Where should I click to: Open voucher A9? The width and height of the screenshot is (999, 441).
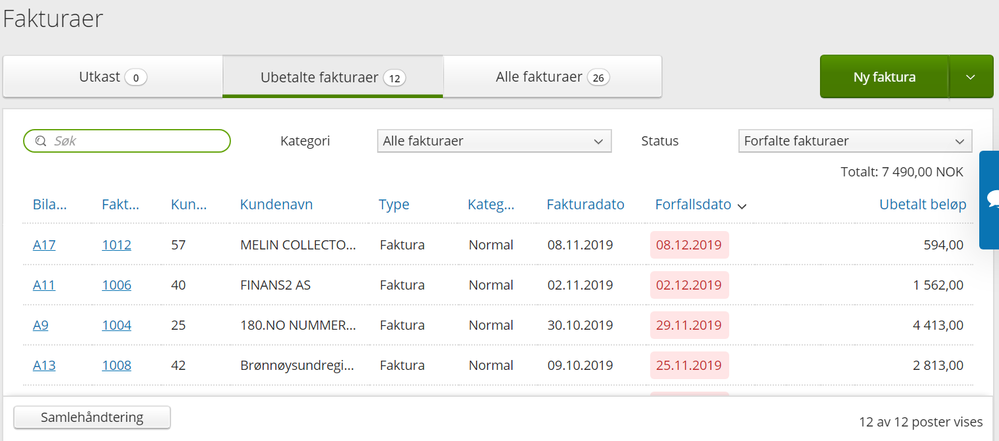[41, 325]
